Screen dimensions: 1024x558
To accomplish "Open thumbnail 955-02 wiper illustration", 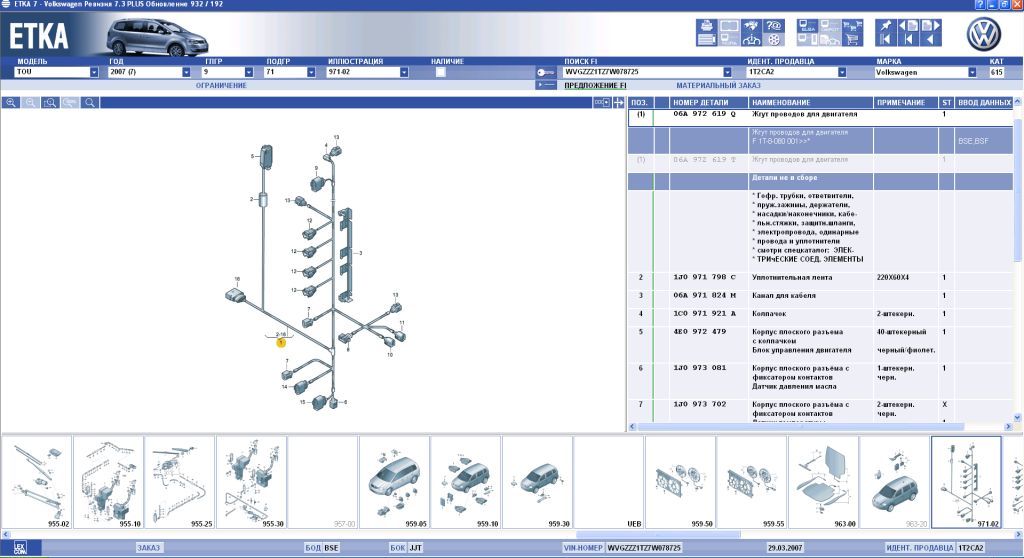I will 37,482.
